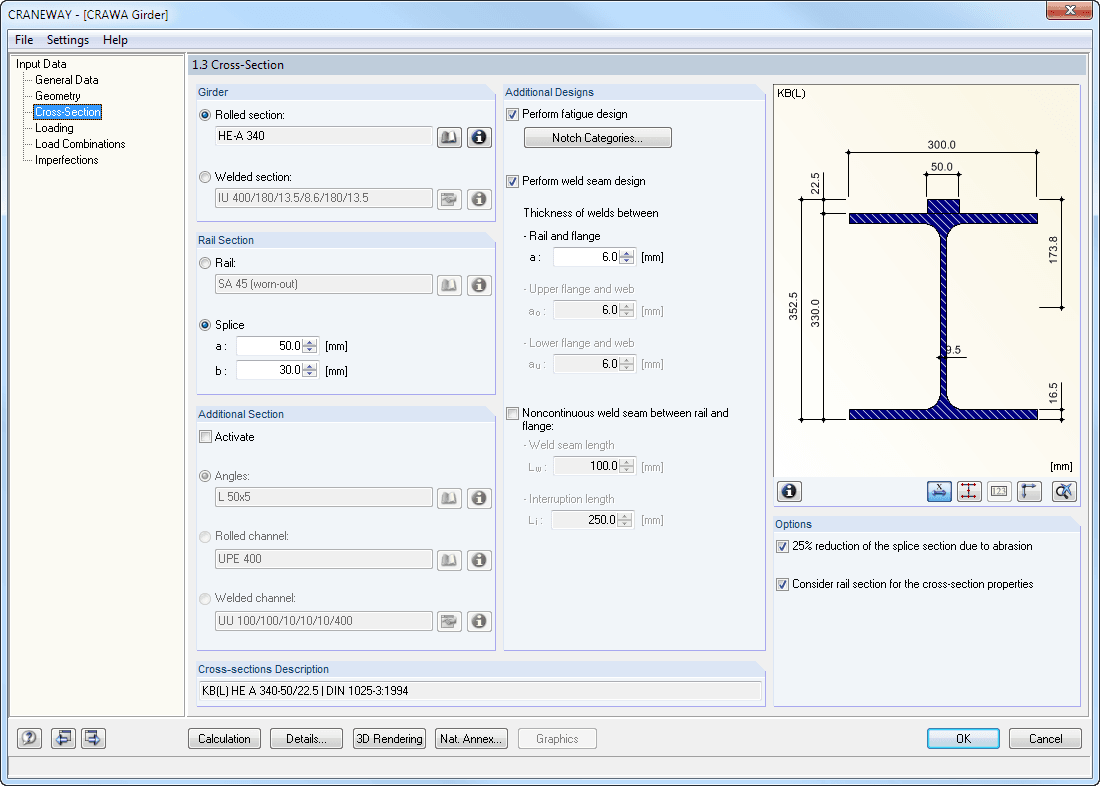Show info for rolled channel UPE 400

click(479, 560)
